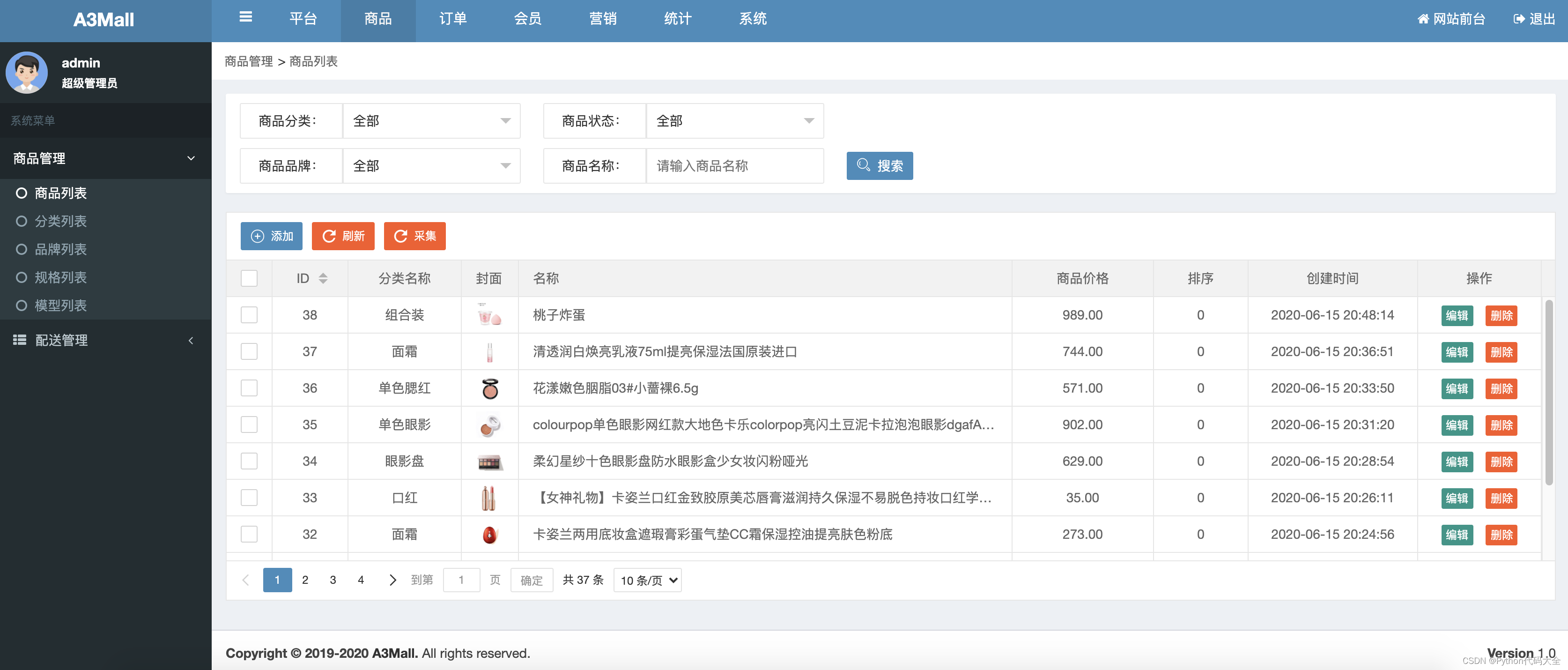This screenshot has width=1568, height=670.
Task: Click the page number input field
Action: click(461, 580)
